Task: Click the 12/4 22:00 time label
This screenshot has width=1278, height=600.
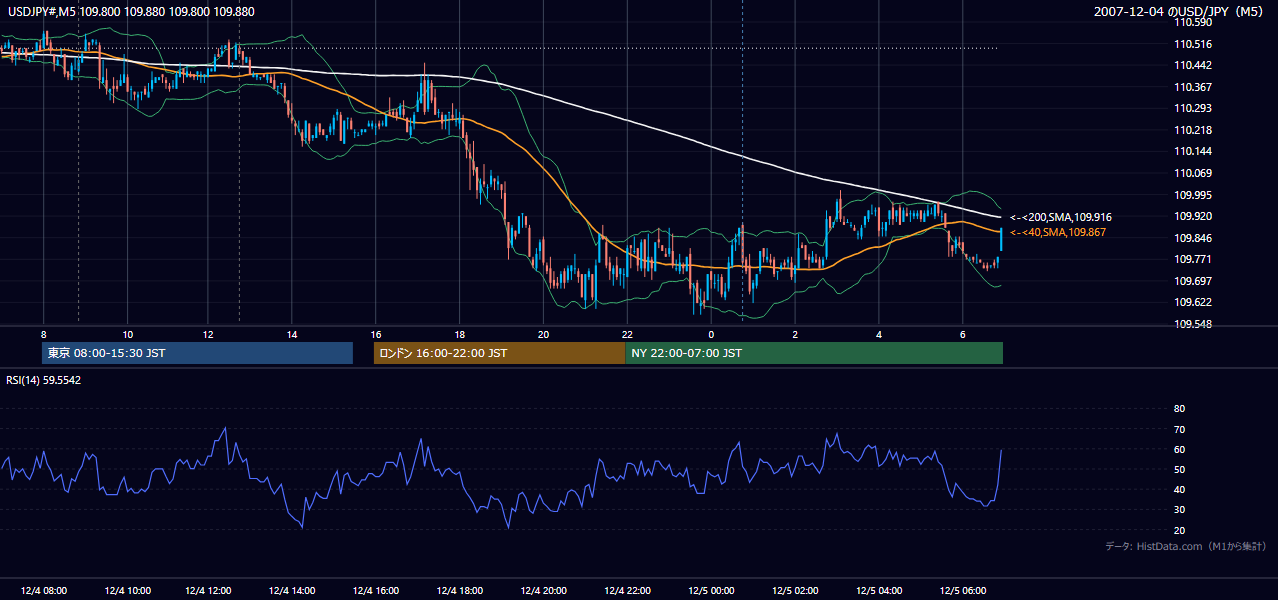Action: pos(627,590)
